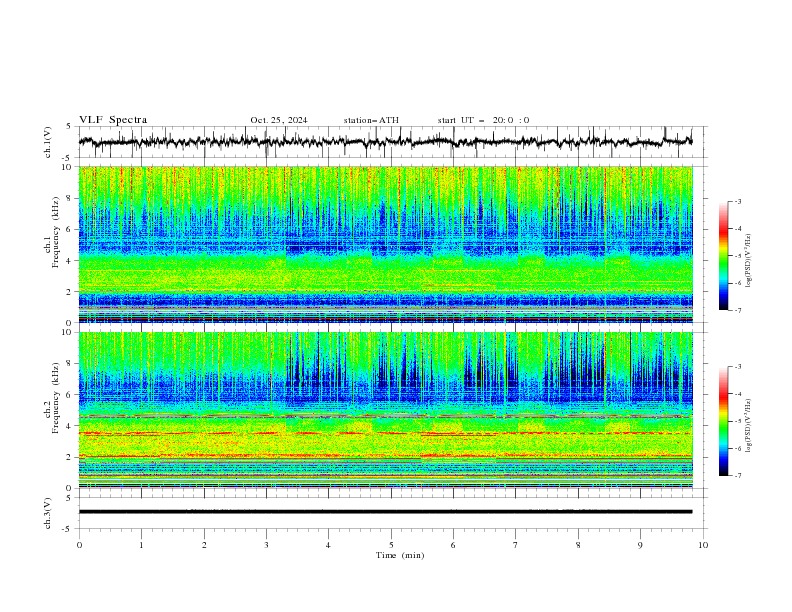Viewport: 792px width, 612px height.
Task: Click the "10" kHz tick on ch.1 frequency axis
Action: [68, 167]
